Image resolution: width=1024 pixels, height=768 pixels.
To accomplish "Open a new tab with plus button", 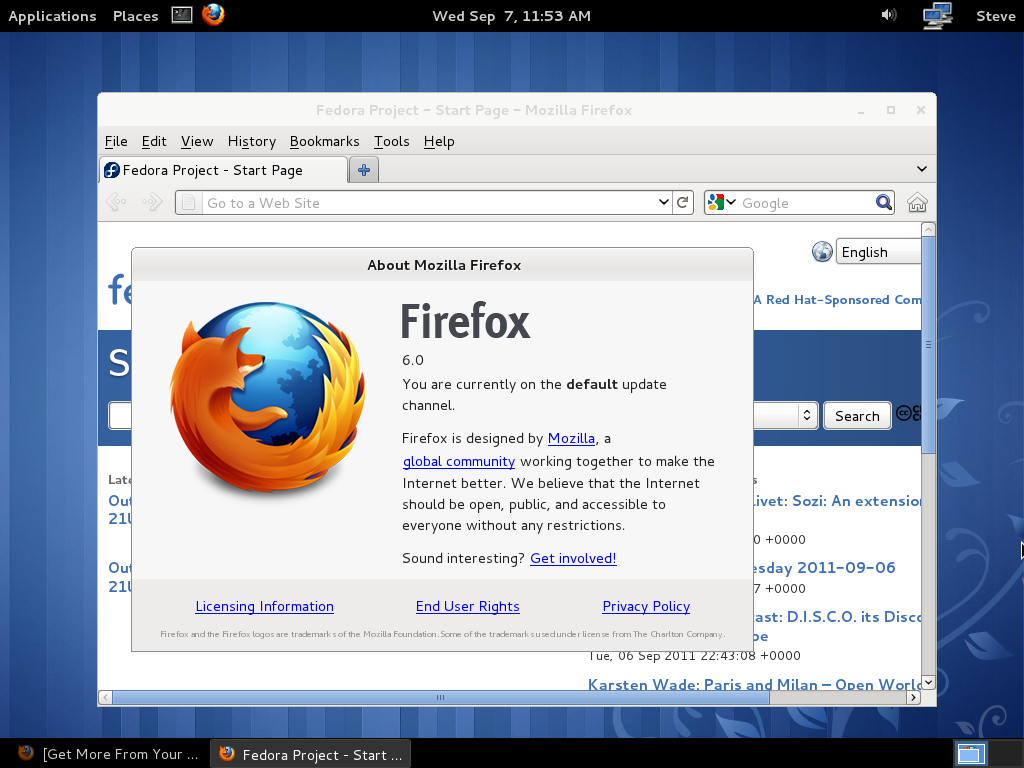I will tap(364, 170).
